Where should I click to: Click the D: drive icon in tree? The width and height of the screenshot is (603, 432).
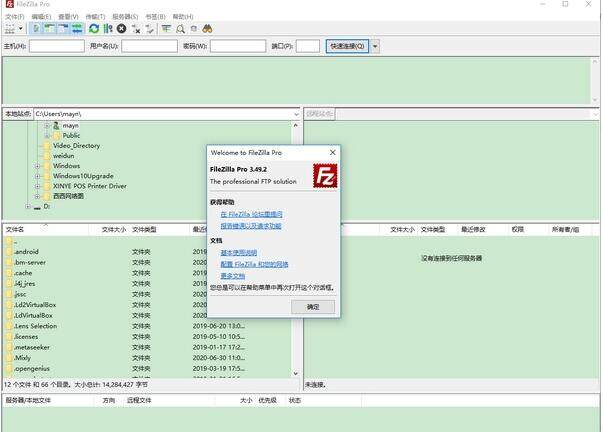(x=37, y=207)
